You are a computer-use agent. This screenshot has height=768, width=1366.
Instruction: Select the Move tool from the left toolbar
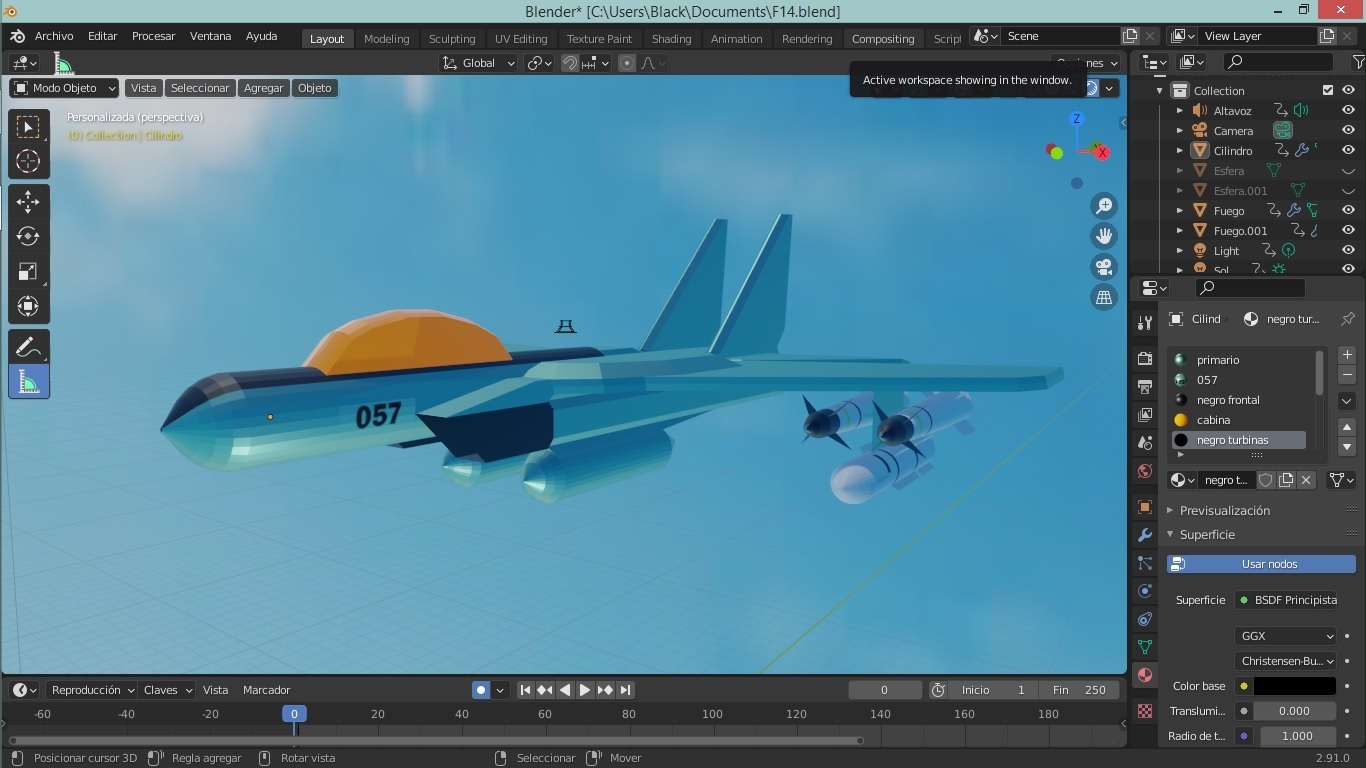(x=28, y=201)
